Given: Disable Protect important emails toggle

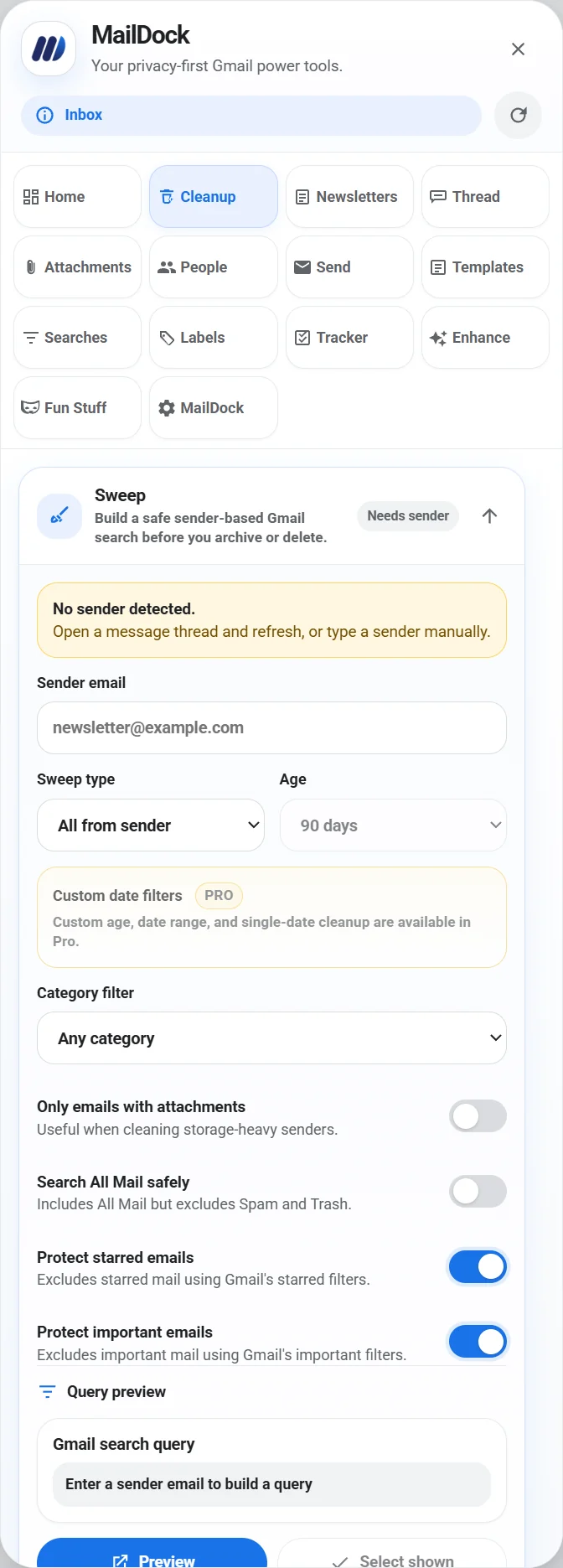Looking at the screenshot, I should click(478, 1342).
